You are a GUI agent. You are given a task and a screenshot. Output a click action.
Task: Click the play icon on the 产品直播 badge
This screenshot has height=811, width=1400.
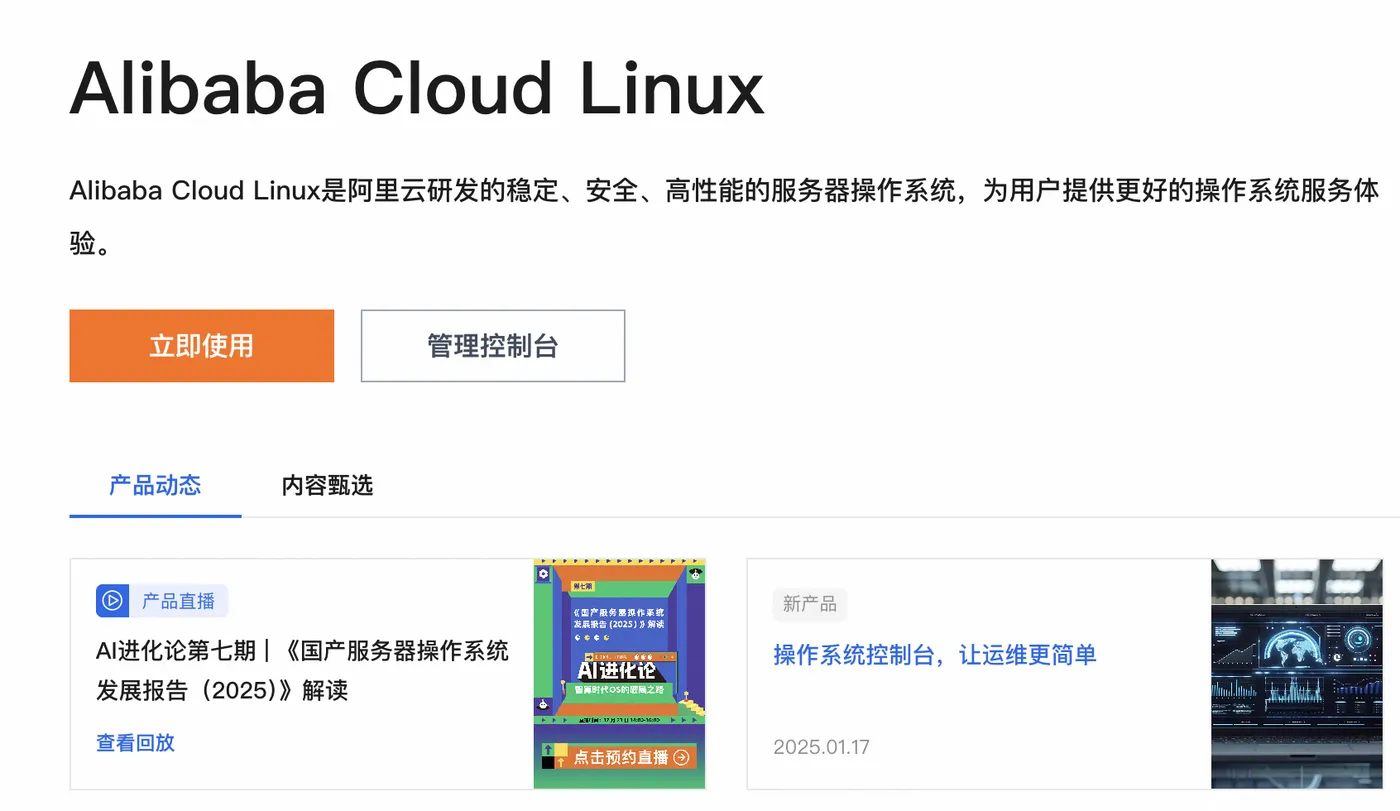click(112, 600)
